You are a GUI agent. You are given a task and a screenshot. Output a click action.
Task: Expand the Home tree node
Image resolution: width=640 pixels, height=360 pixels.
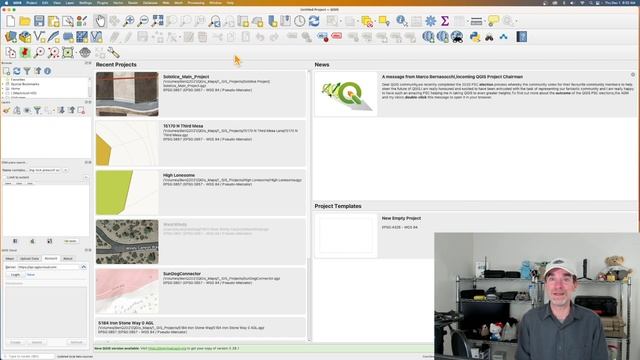click(3, 89)
